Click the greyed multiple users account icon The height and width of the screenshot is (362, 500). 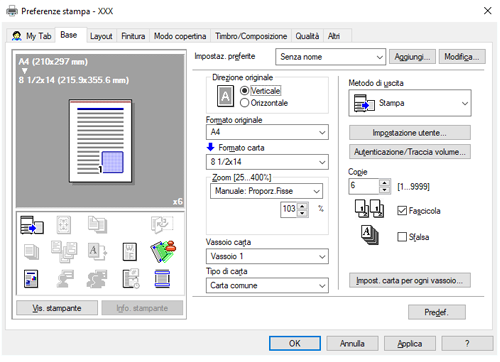(97, 279)
